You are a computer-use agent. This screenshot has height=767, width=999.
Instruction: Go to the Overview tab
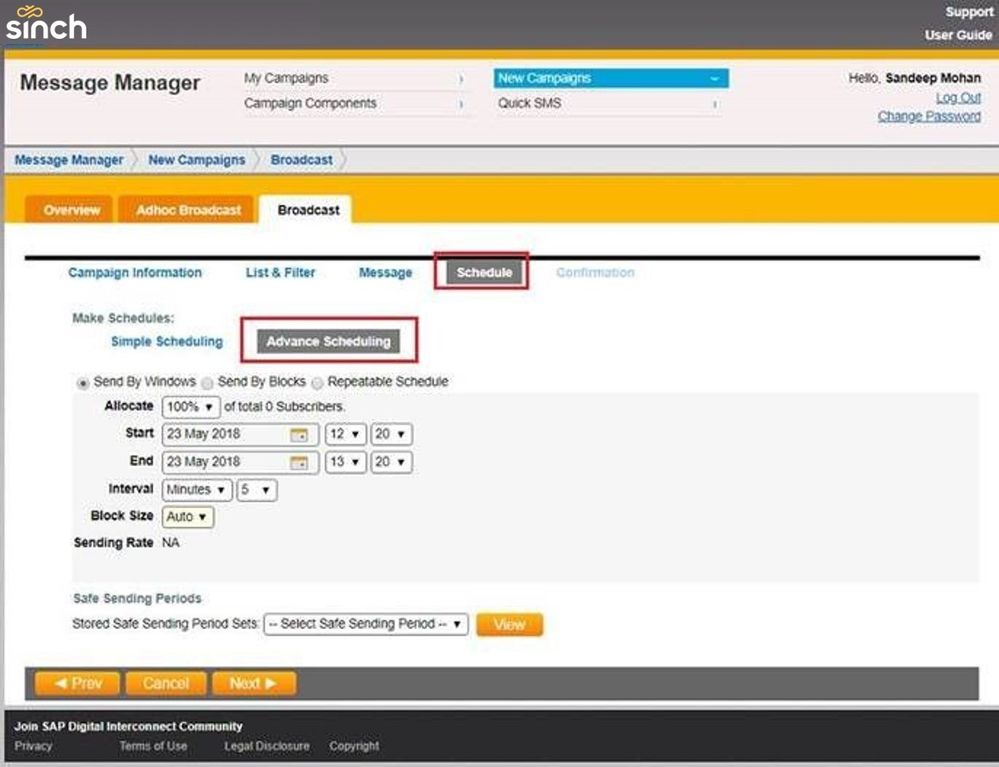click(72, 210)
